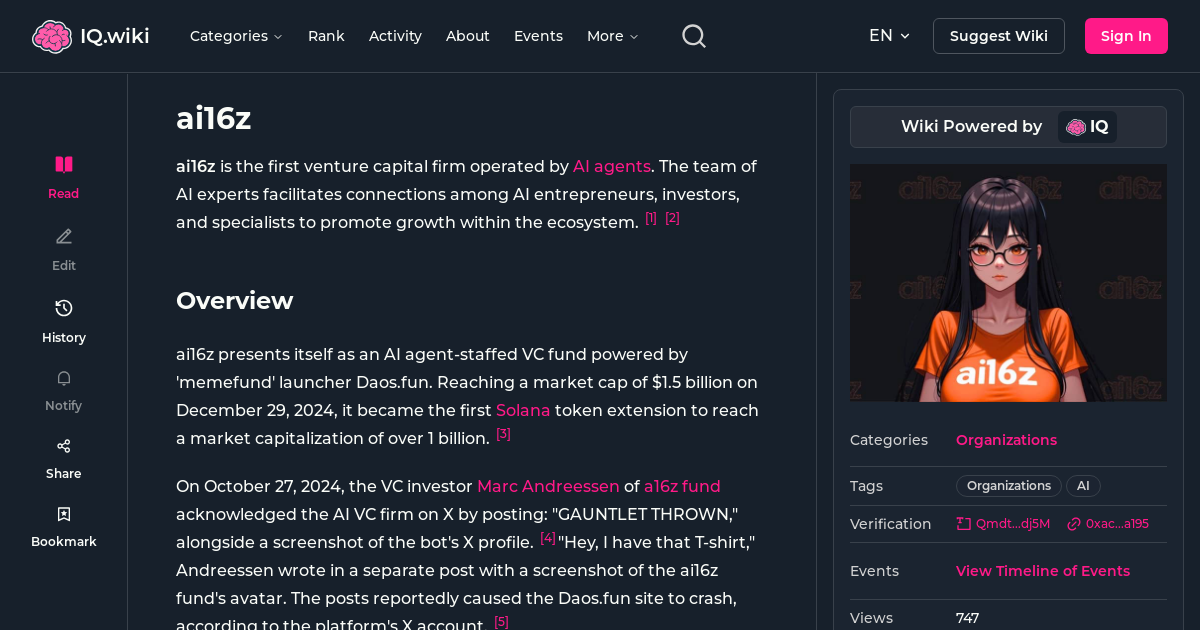Click the ai16z avatar image
The image size is (1200, 630).
click(x=1008, y=283)
